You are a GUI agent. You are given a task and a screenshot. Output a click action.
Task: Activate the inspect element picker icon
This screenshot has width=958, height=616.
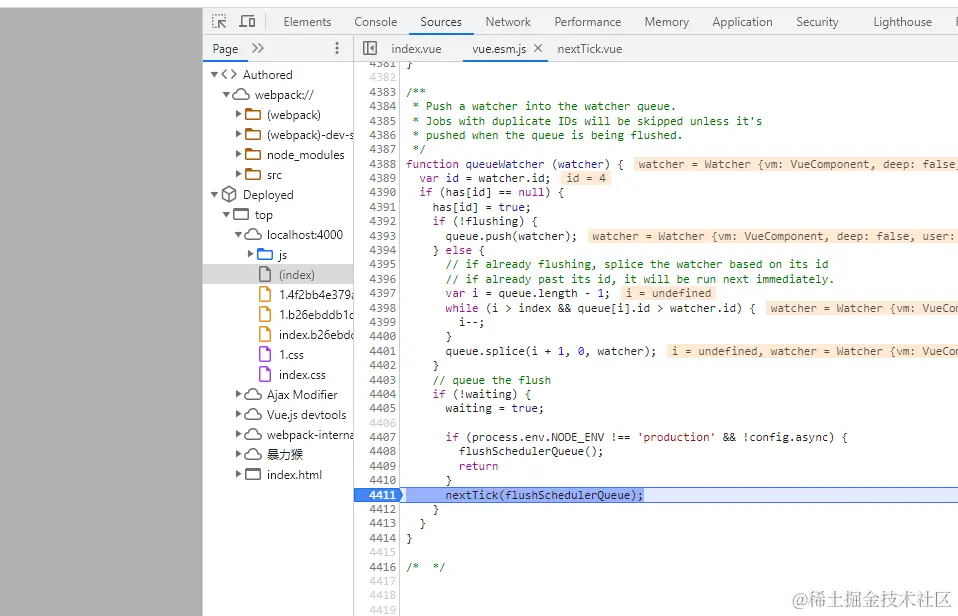point(220,21)
